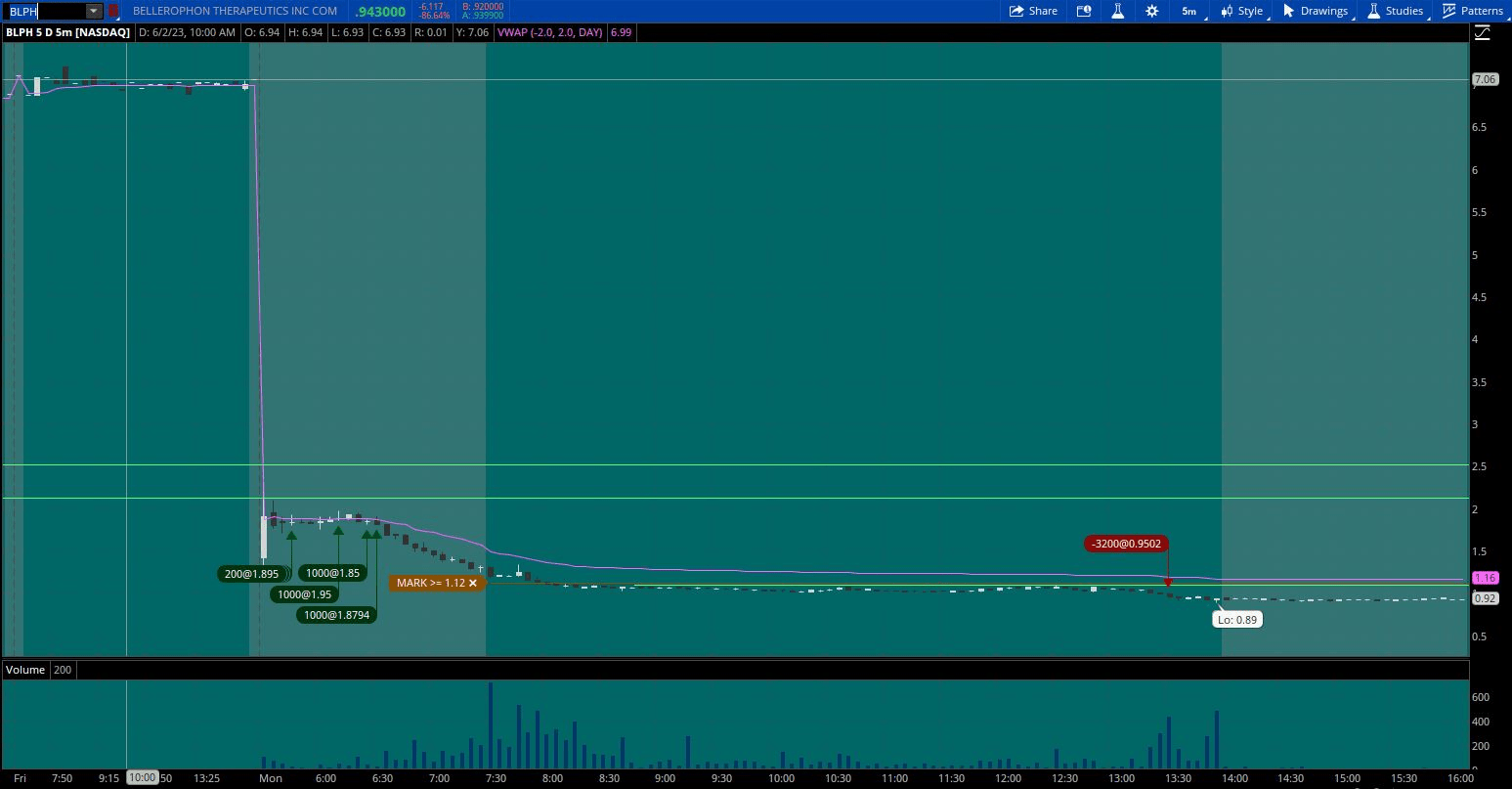
Task: Click the 0.92 last price bubble
Action: 1485,598
